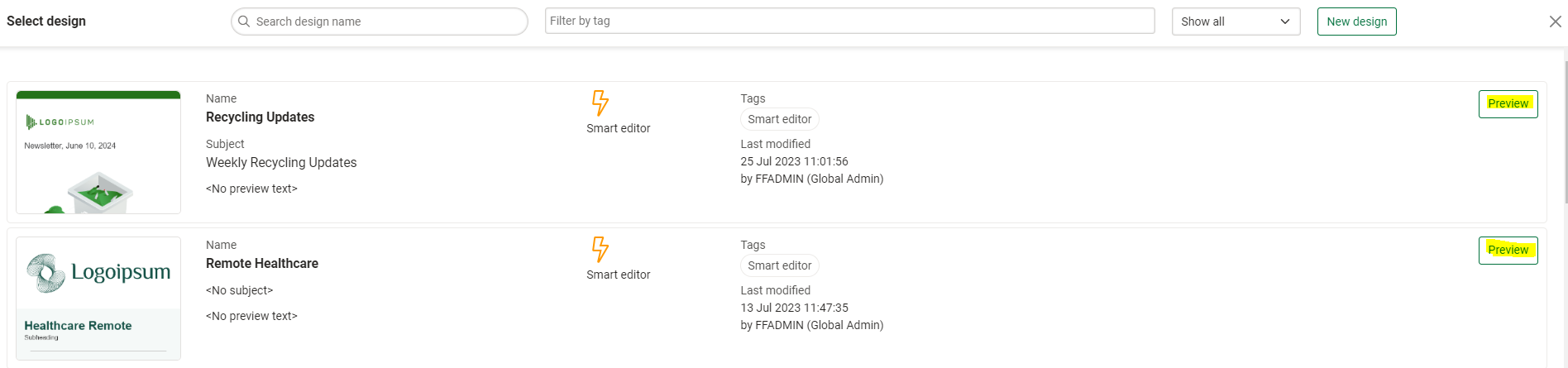
Task: Click the Weekly Recycling Updates subject text
Action: click(x=281, y=163)
